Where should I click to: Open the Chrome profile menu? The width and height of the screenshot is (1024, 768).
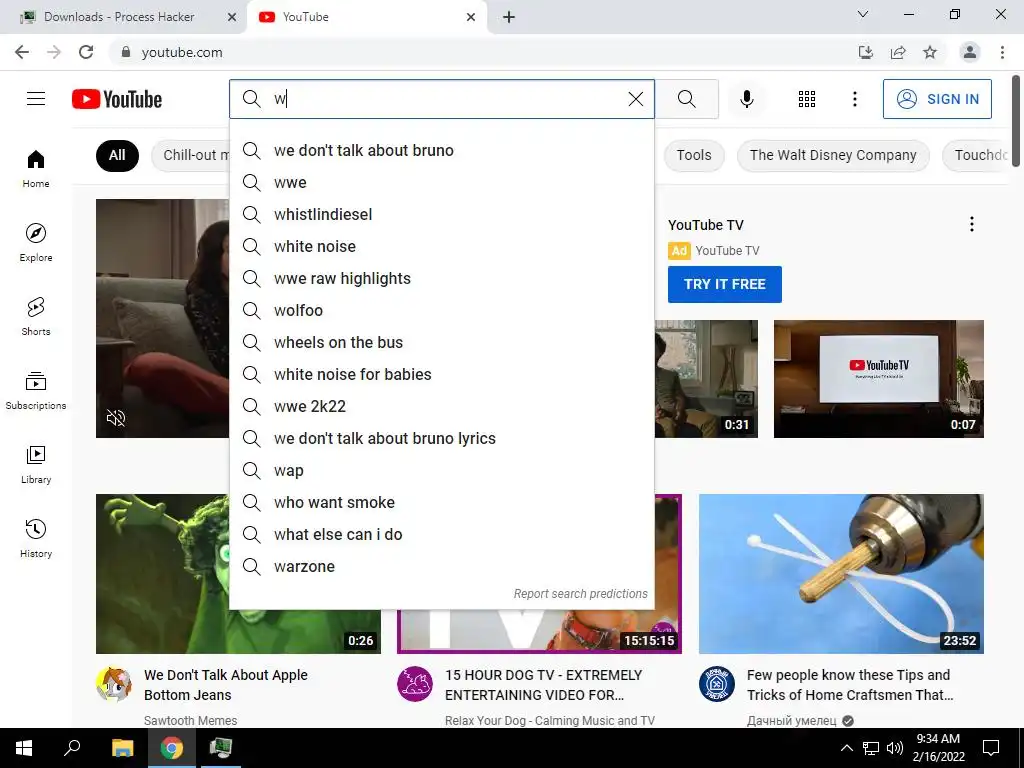970,52
